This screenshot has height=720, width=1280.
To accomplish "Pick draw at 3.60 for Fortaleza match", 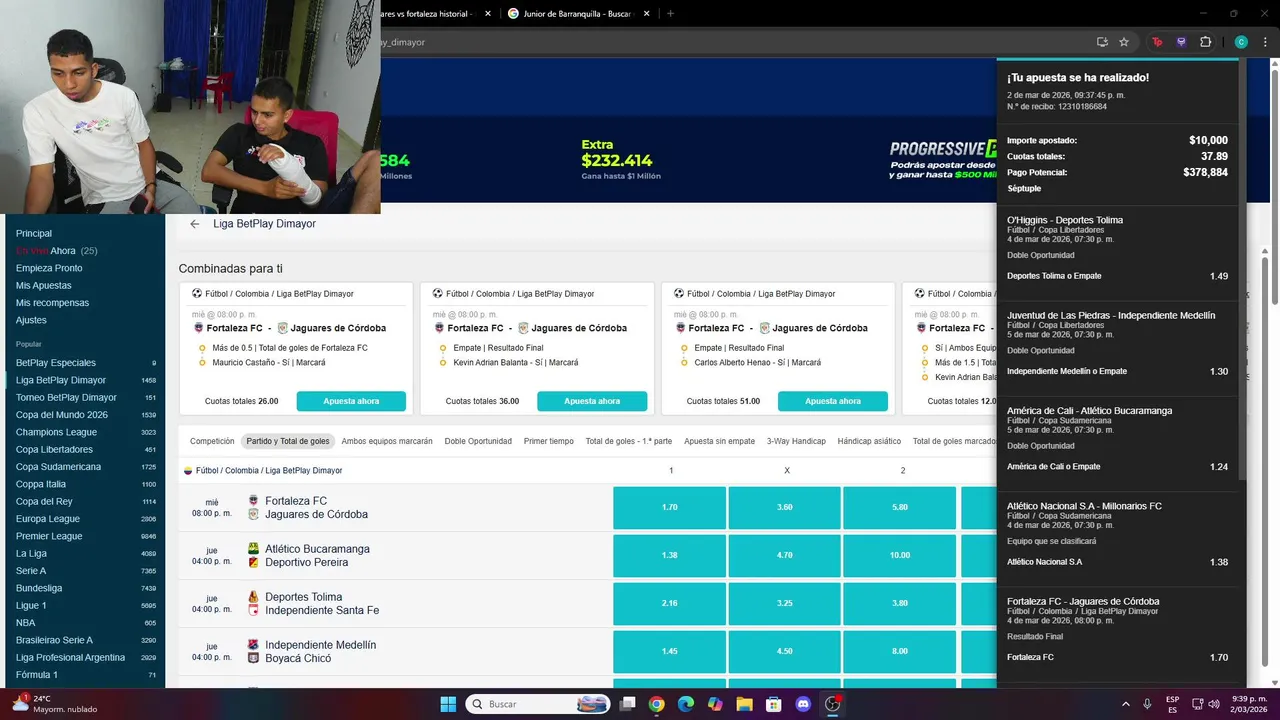I will coord(784,507).
